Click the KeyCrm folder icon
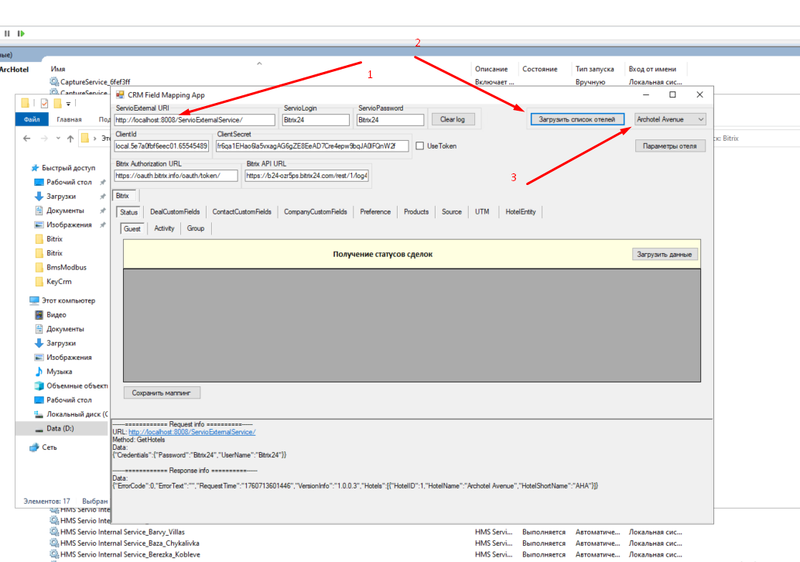 (39, 282)
